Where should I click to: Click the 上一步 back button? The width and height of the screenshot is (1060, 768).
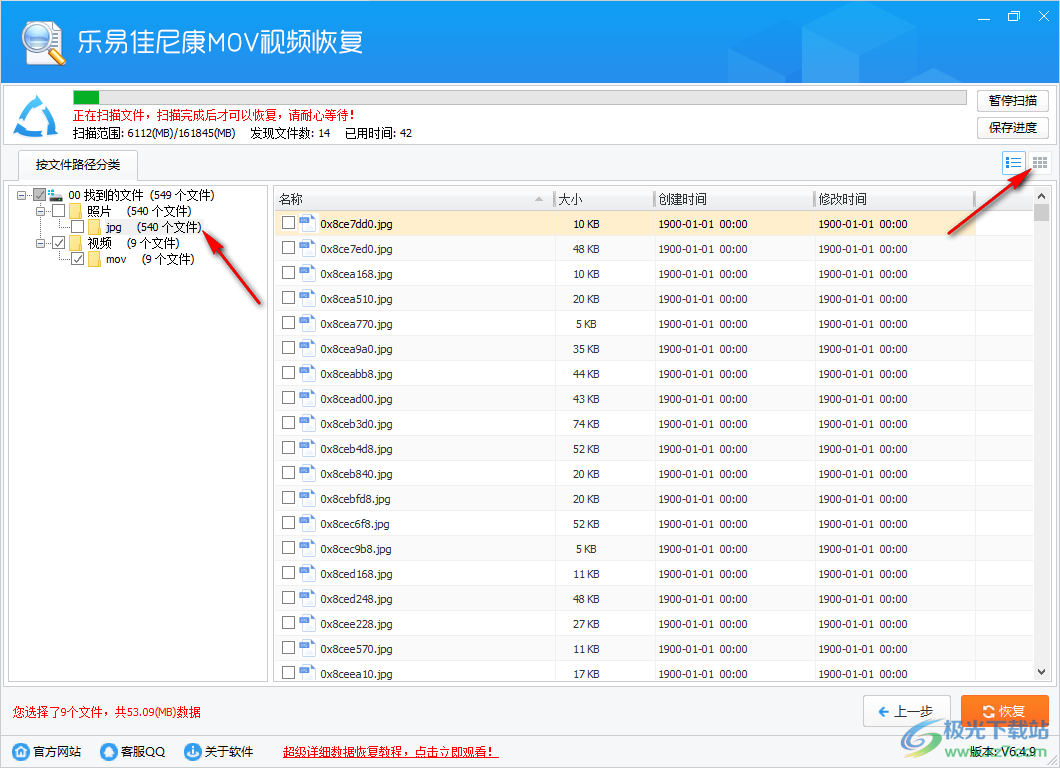(x=907, y=711)
